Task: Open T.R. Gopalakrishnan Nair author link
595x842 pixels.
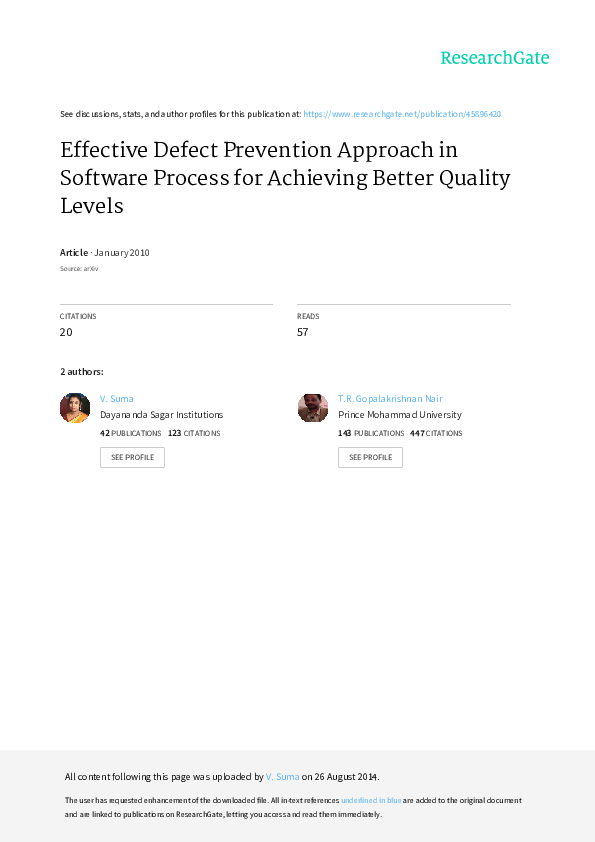Action: [390, 398]
